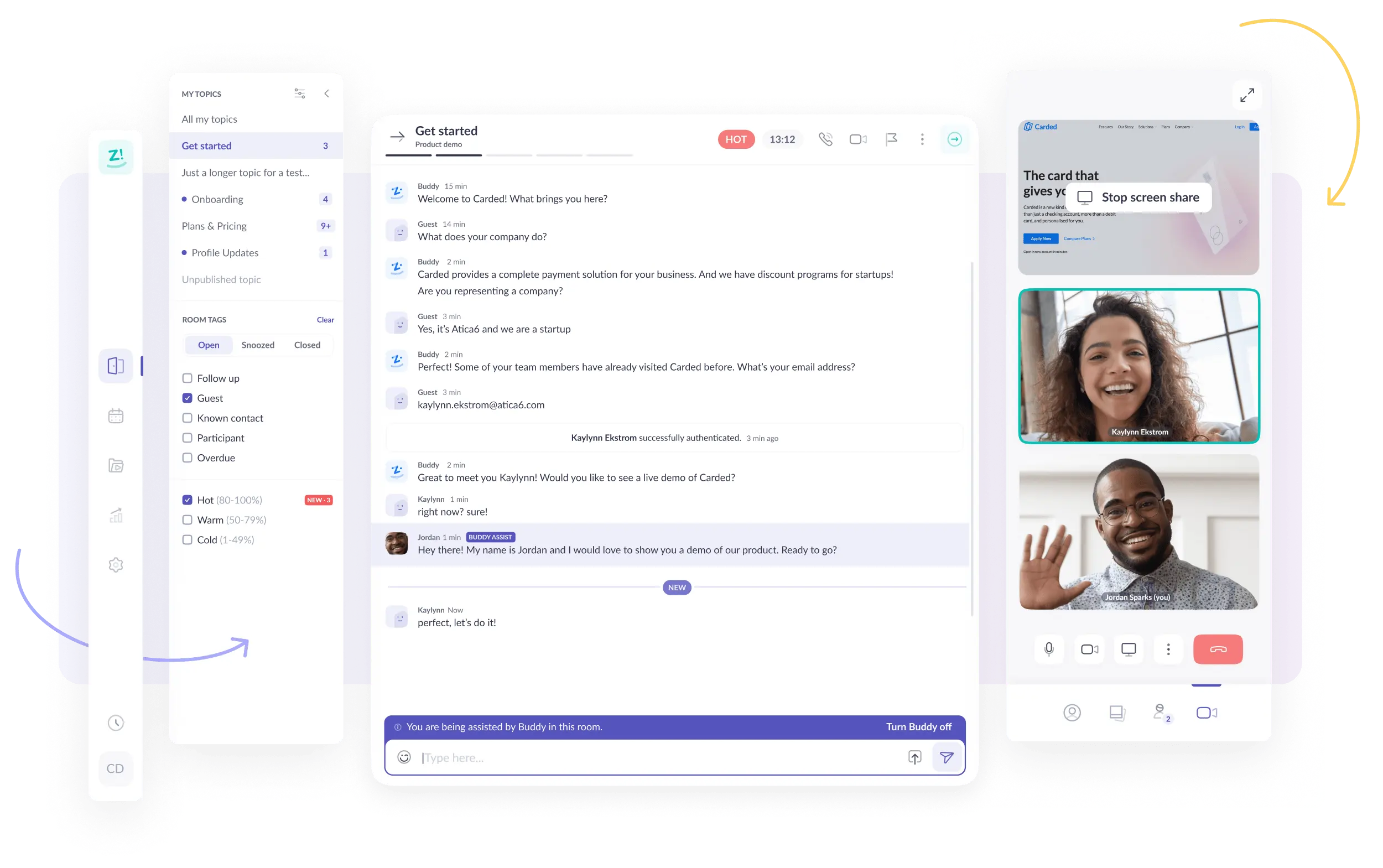The width and height of the screenshot is (1383, 868).
Task: Click the video camera icon in chat toolbar
Action: coord(857,139)
